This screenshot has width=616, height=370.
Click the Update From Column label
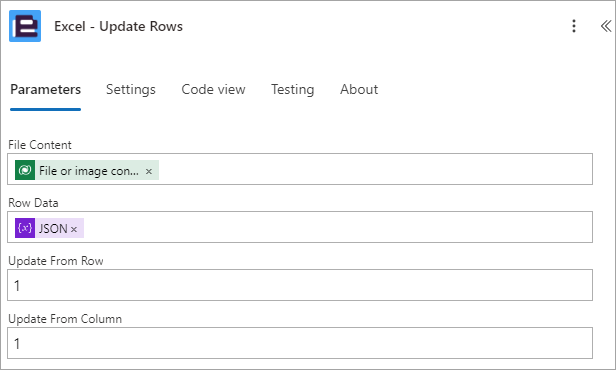click(65, 319)
